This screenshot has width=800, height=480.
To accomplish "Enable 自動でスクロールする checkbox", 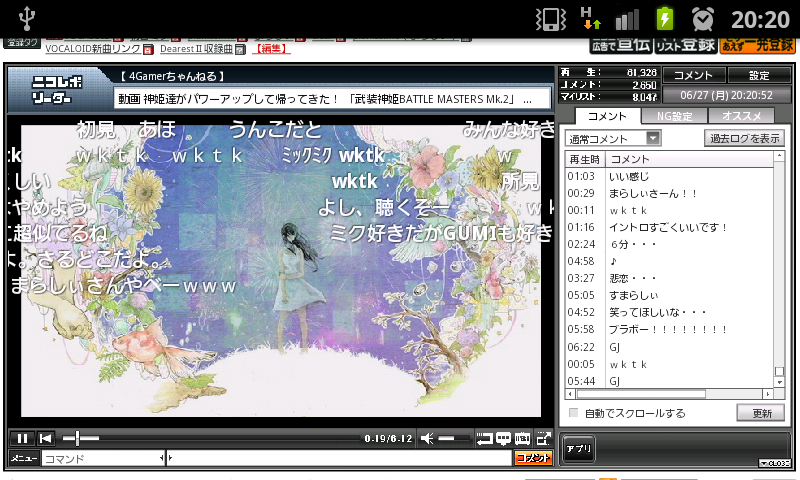I will [573, 413].
